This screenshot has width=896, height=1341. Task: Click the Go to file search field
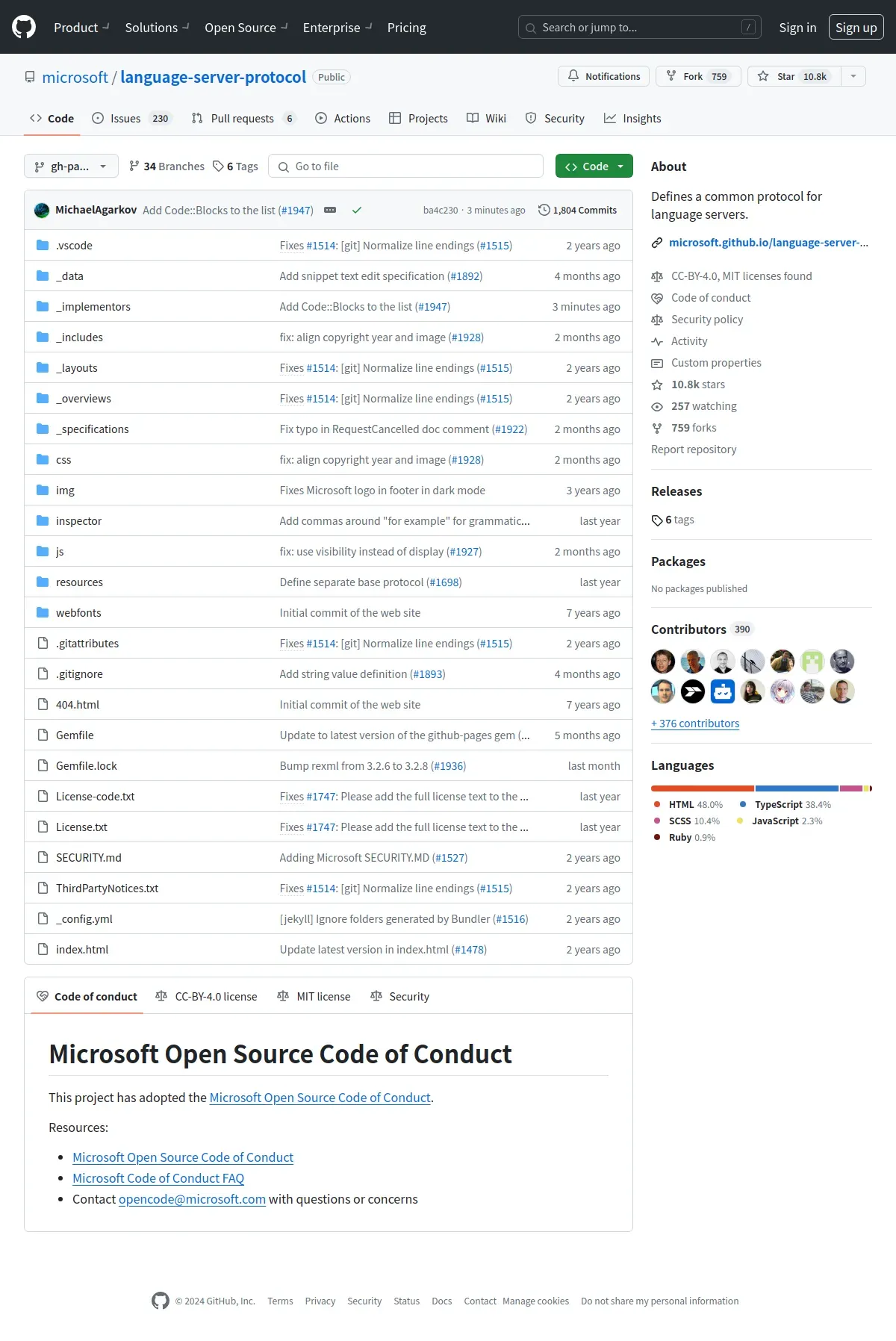(x=405, y=167)
